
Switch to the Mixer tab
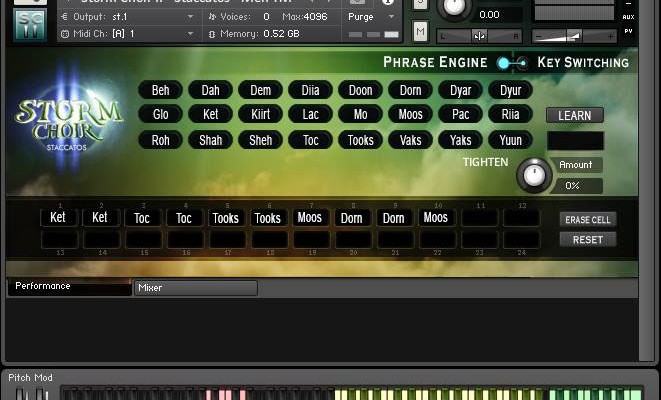click(x=195, y=288)
